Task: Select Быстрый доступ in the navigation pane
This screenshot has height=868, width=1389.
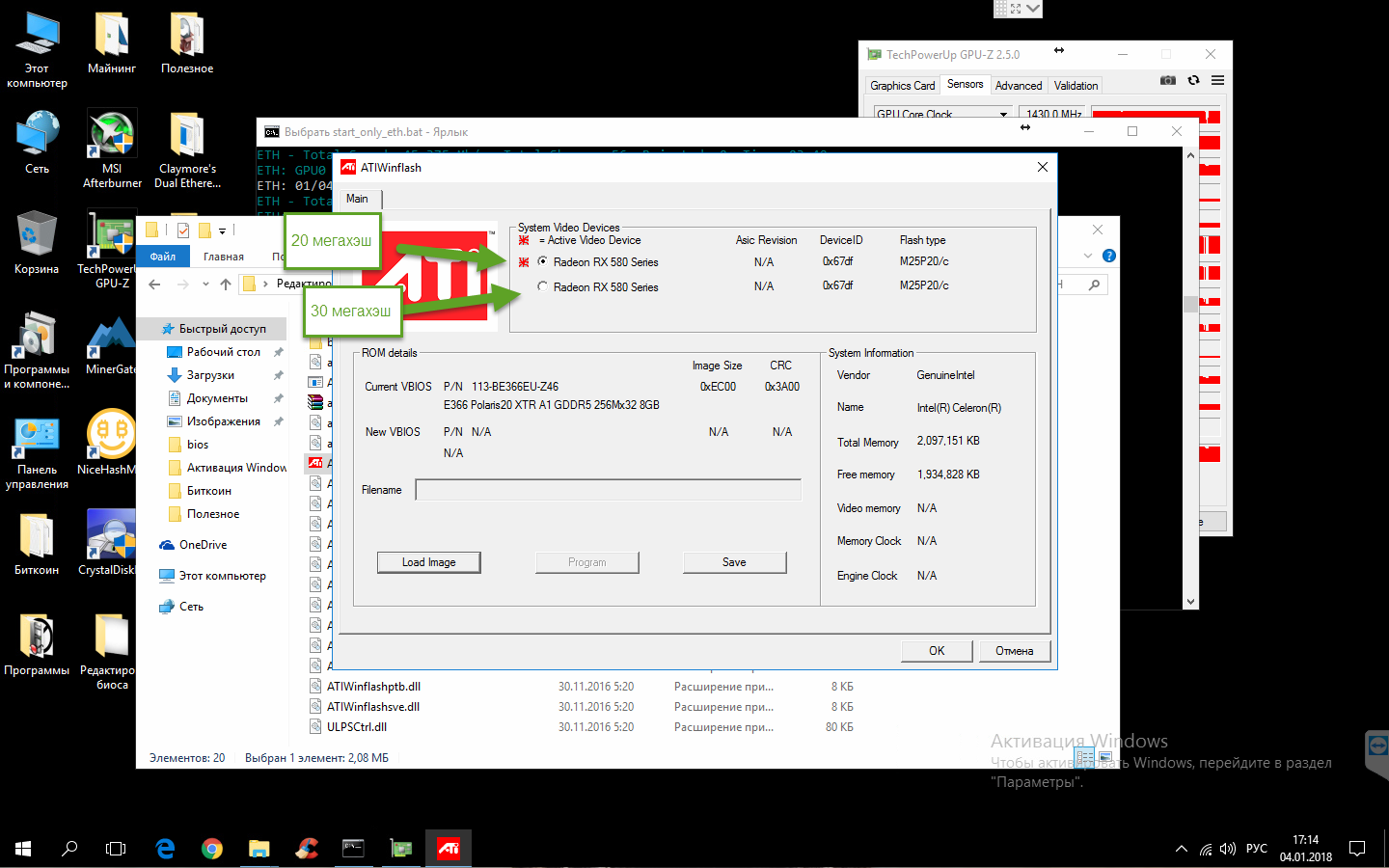Action: click(213, 329)
